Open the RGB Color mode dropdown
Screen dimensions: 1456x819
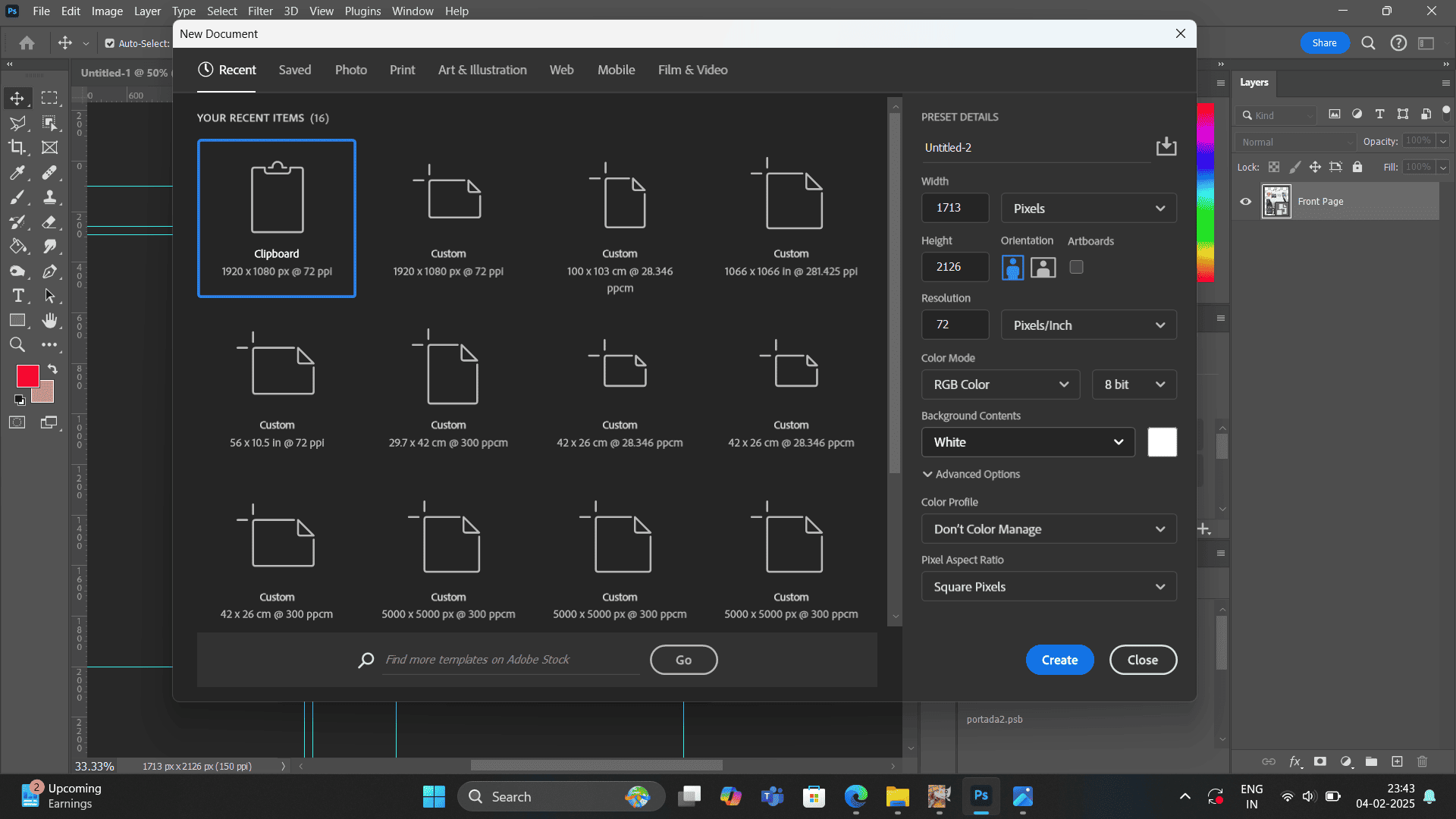(x=1000, y=384)
